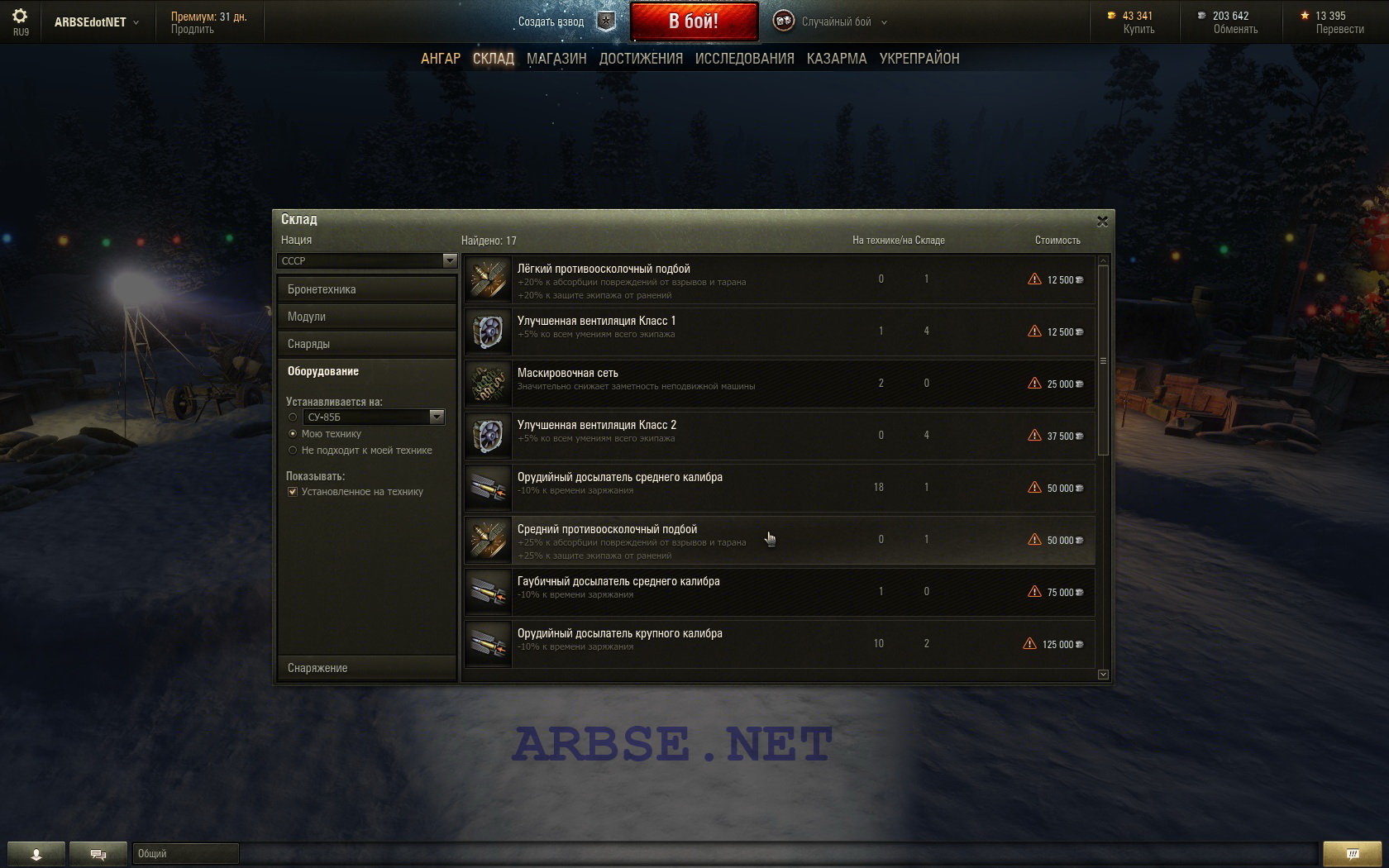Click the Гаубичный досылатель среднего калибра icon
The width and height of the screenshot is (1389, 868).
tap(489, 592)
